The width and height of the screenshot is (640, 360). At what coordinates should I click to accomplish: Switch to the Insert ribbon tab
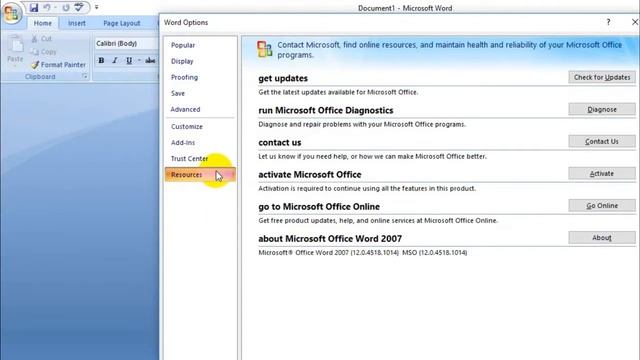tap(77, 23)
